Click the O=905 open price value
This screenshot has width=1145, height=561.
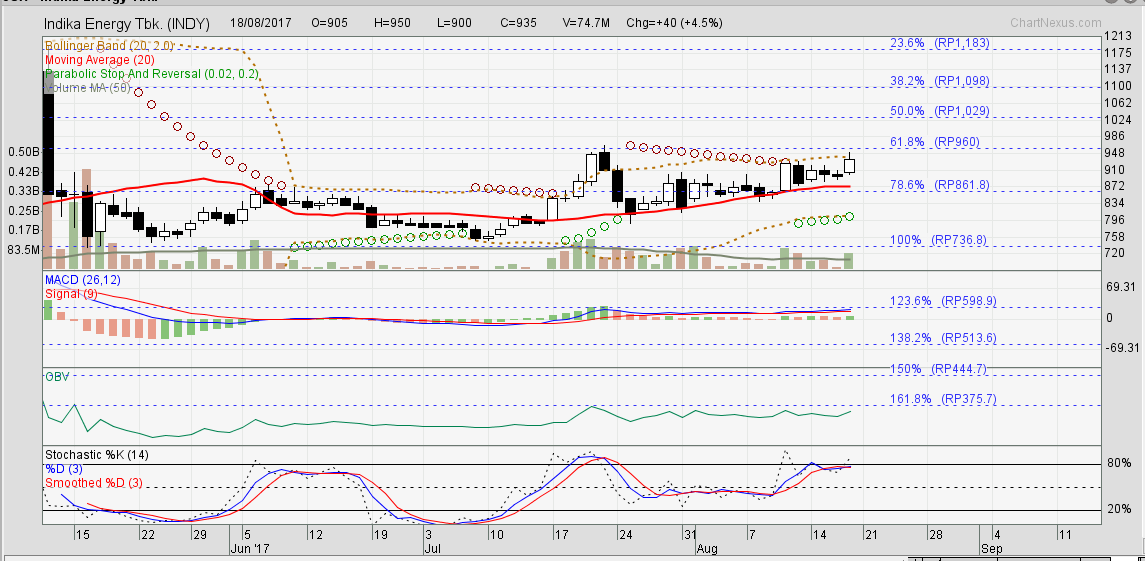pyautogui.click(x=330, y=23)
